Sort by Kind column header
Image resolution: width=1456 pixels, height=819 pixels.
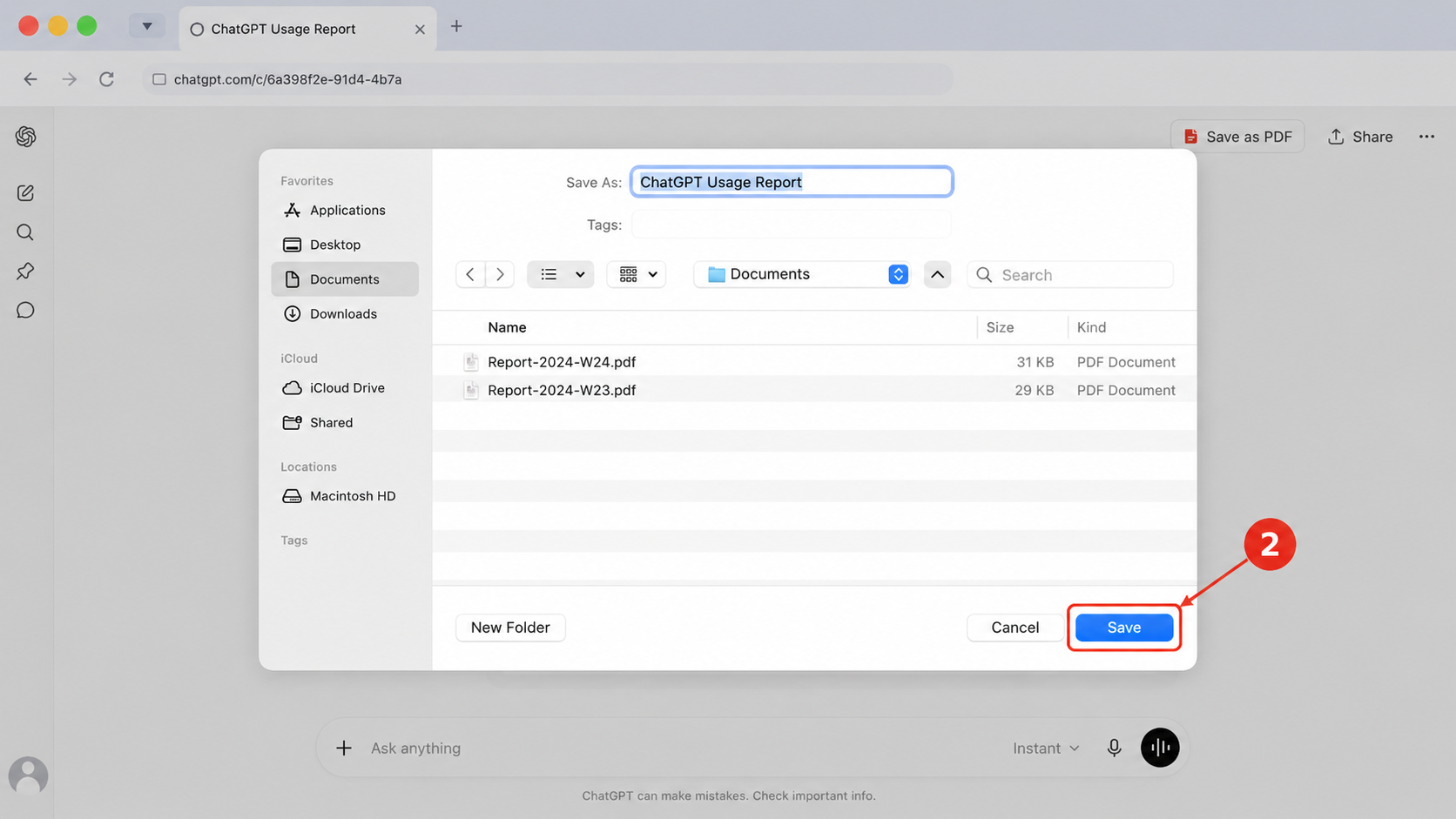click(1091, 327)
